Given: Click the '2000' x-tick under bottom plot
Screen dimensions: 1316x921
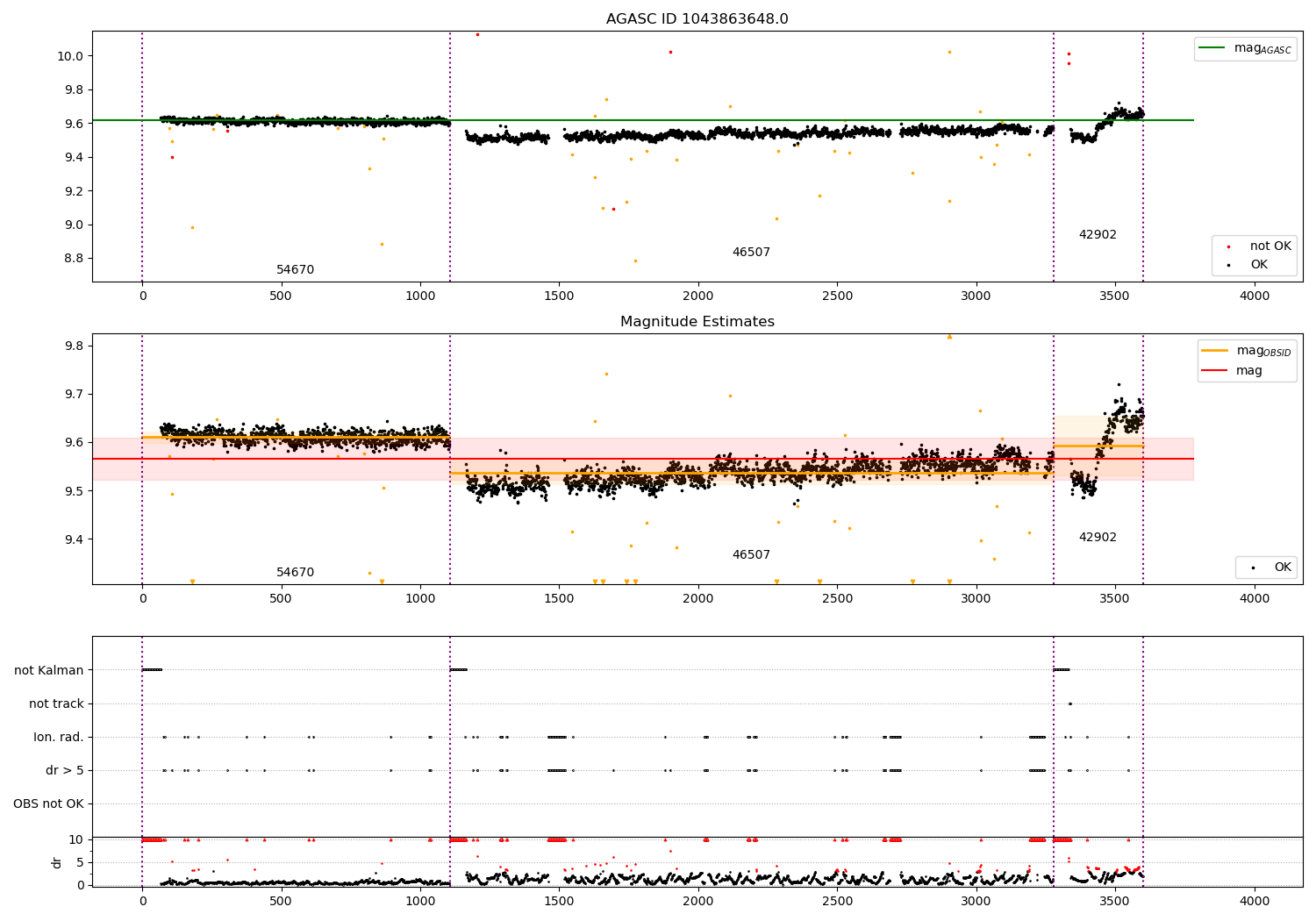Looking at the screenshot, I should (698, 901).
